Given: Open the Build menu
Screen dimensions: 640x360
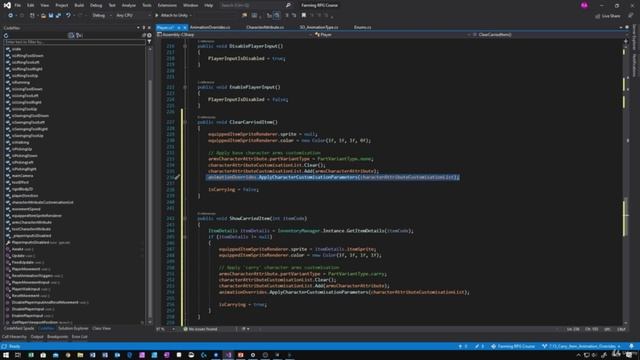Looking at the screenshot, I should 79,5.
